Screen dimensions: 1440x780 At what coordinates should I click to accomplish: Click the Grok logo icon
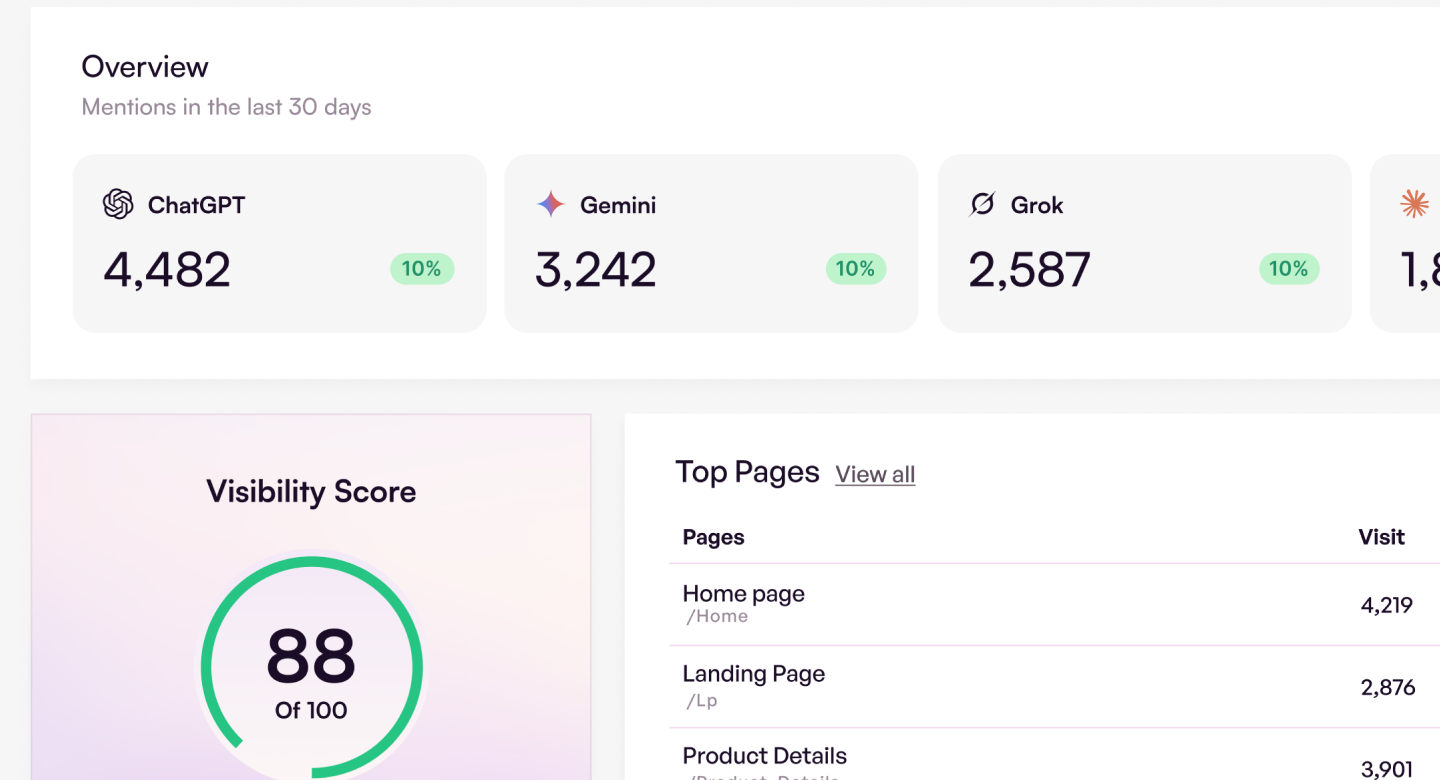983,204
